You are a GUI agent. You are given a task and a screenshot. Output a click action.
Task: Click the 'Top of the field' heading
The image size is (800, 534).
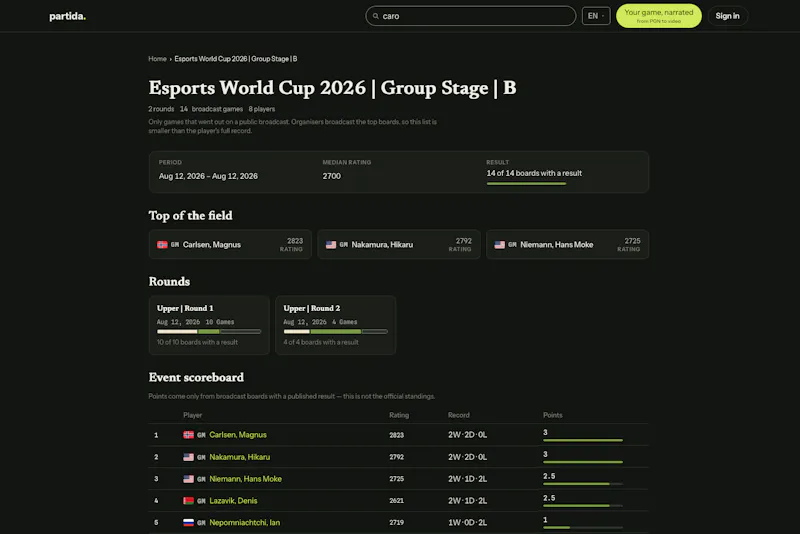pos(190,216)
